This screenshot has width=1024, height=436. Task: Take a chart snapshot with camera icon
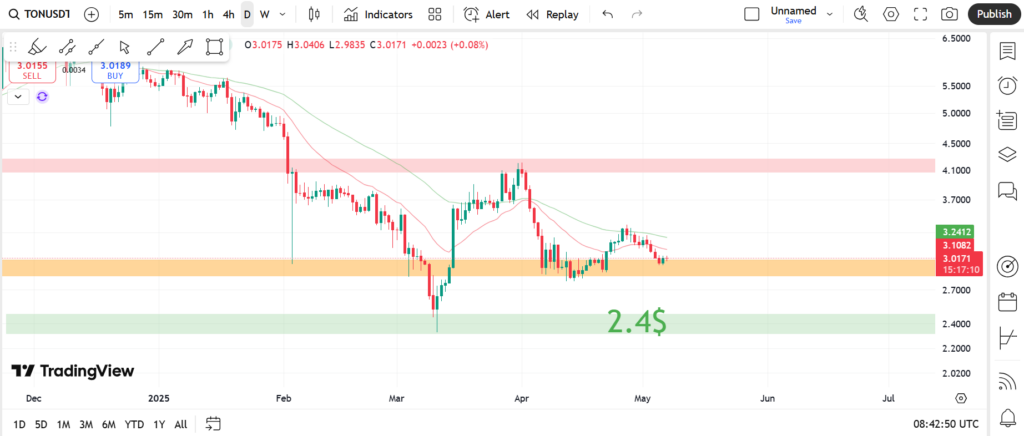coord(950,14)
